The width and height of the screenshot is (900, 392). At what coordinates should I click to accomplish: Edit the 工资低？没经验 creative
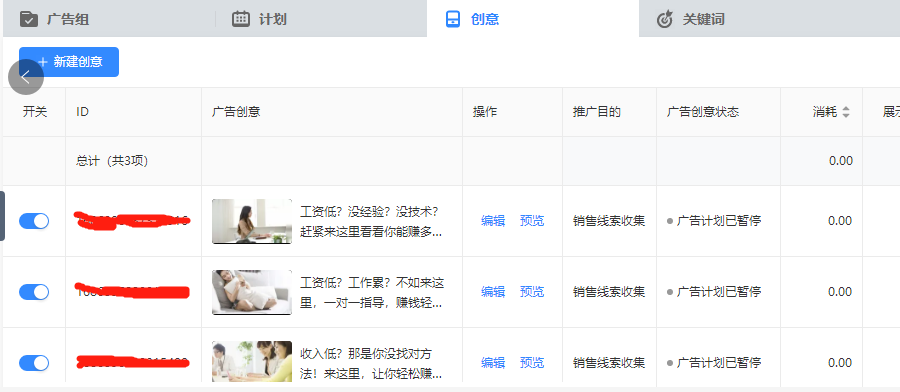tap(493, 221)
